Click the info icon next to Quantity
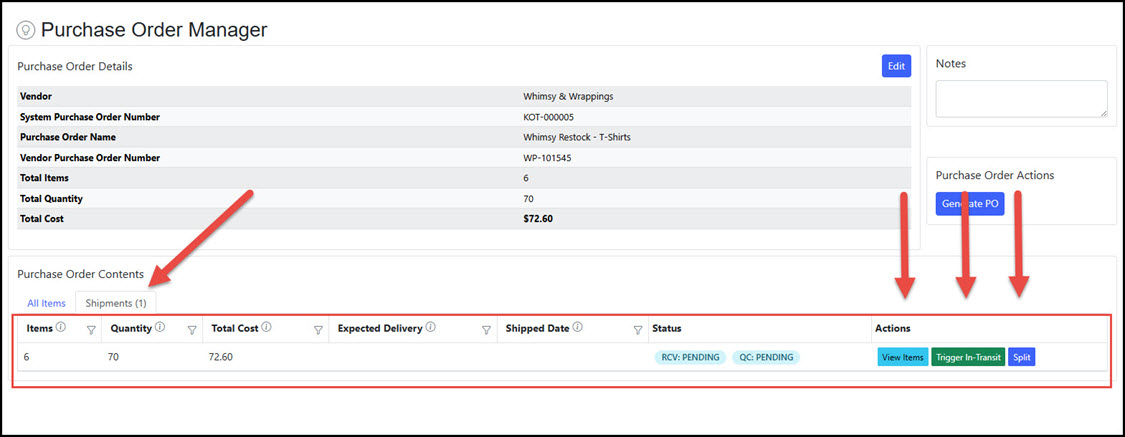 coord(159,327)
